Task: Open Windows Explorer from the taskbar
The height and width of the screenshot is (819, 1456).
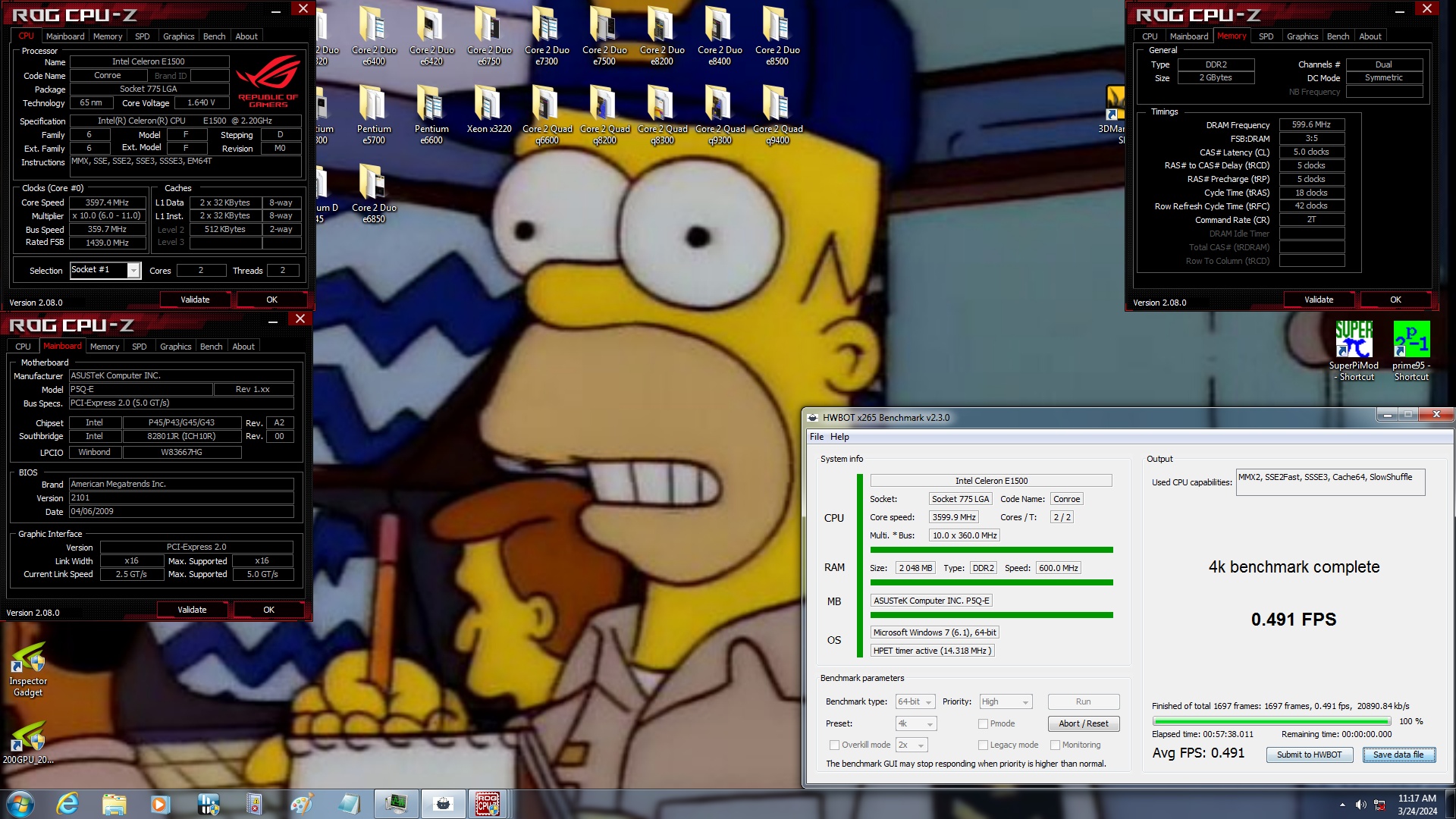Action: [x=114, y=804]
